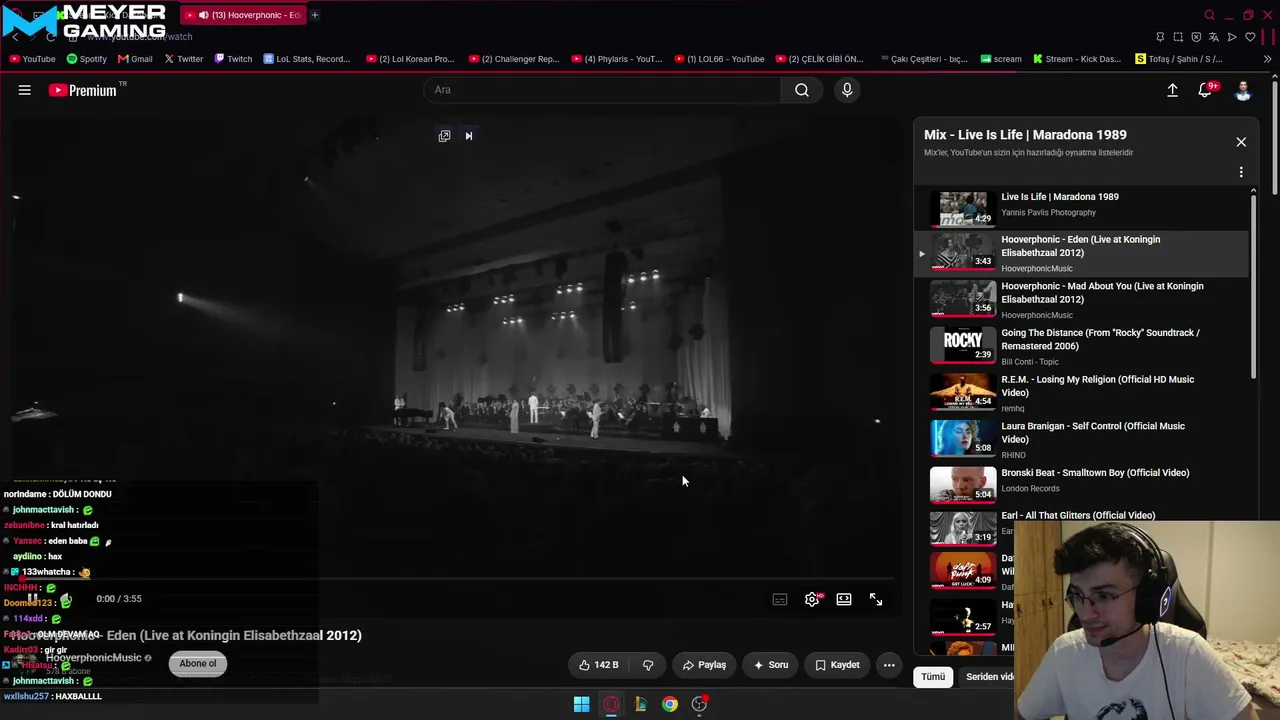Start voice search with the microphone

coord(847,90)
